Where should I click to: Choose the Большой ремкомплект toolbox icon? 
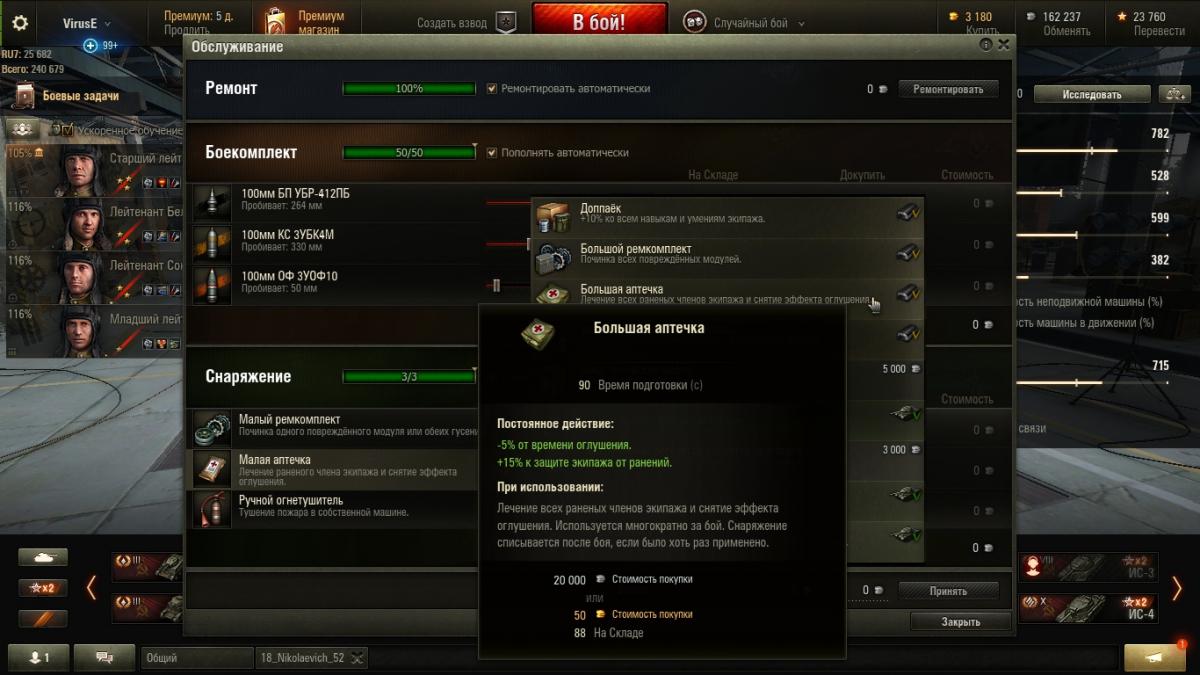553,256
